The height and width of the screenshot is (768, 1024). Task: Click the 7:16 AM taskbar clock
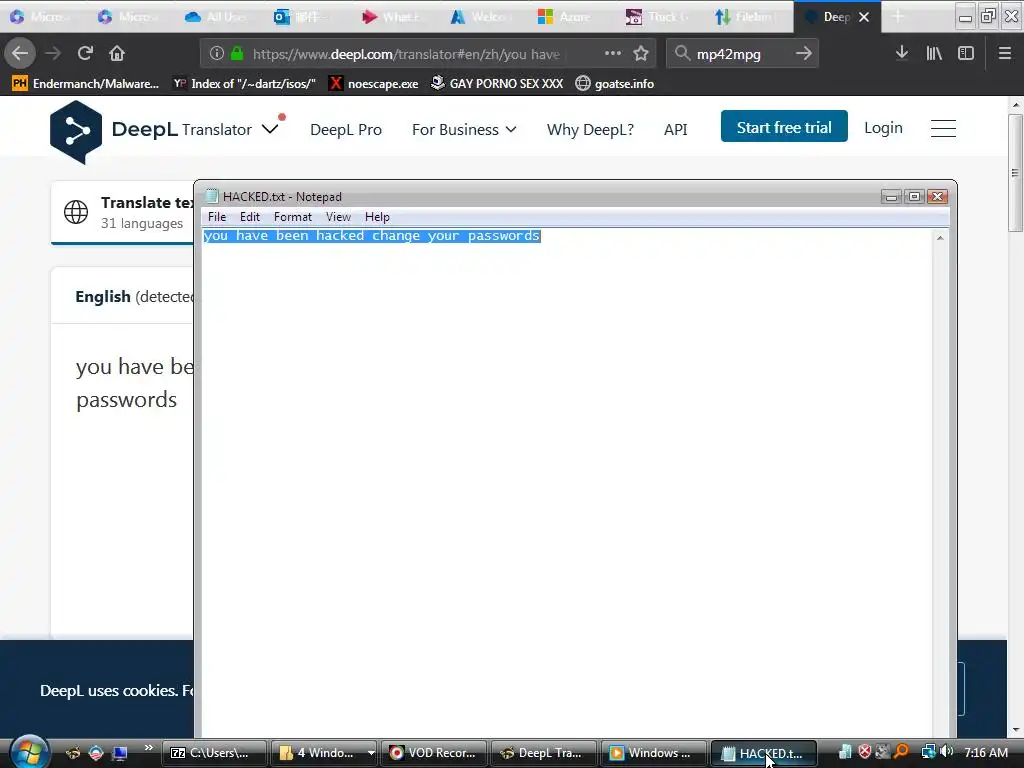(x=986, y=752)
